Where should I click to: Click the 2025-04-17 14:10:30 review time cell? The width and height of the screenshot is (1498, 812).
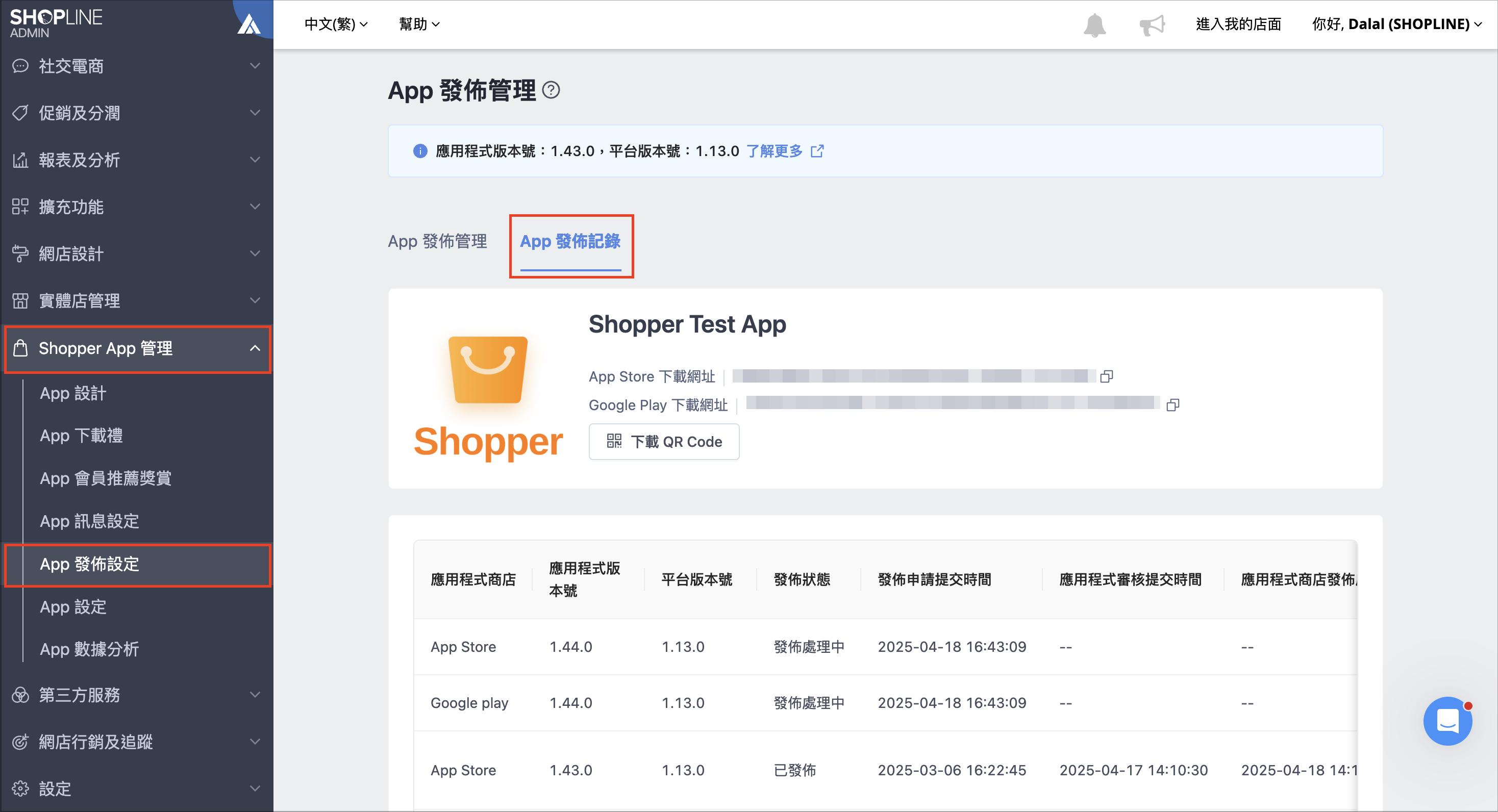click(1133, 770)
